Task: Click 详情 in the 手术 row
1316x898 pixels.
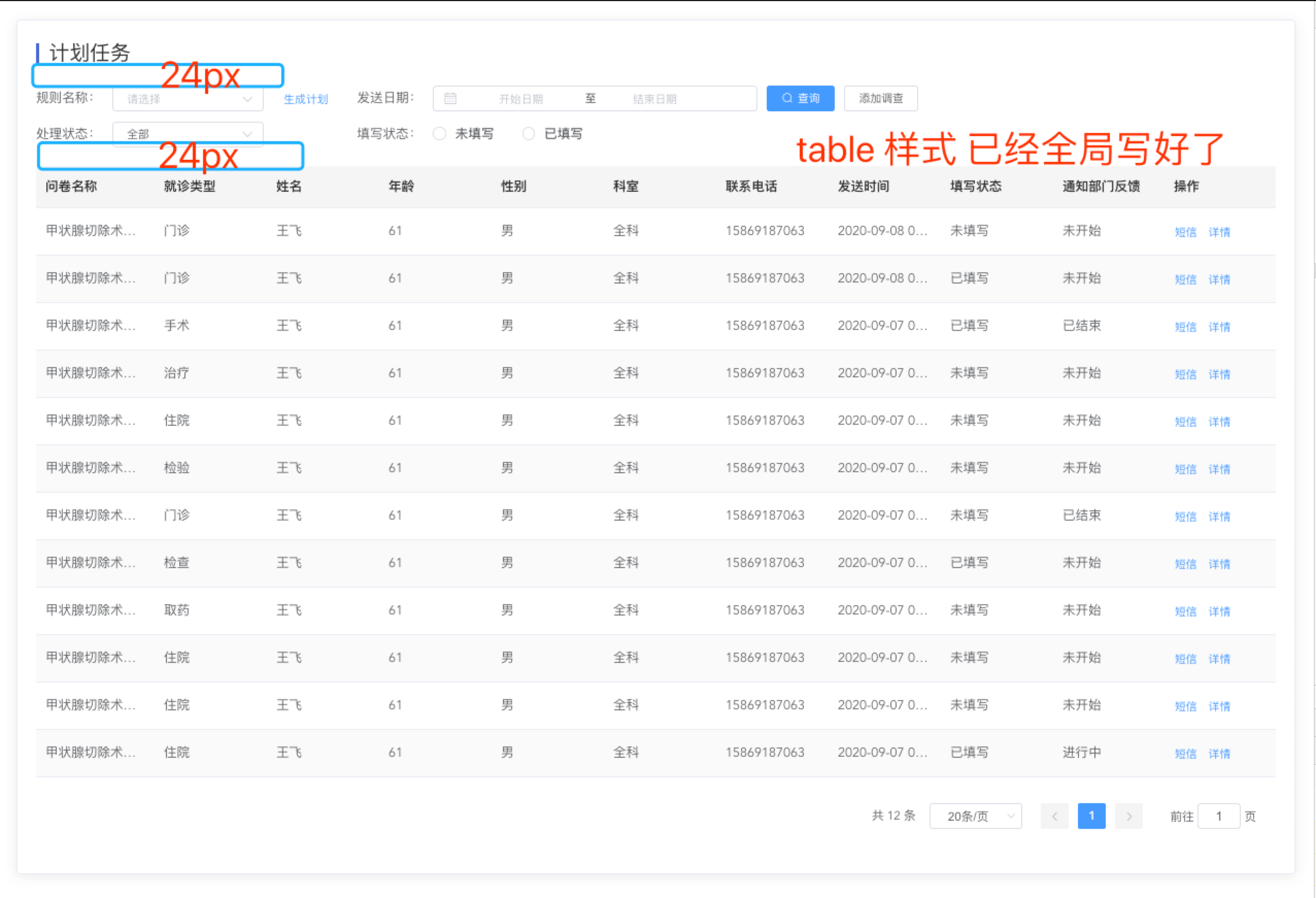Action: pos(1219,327)
